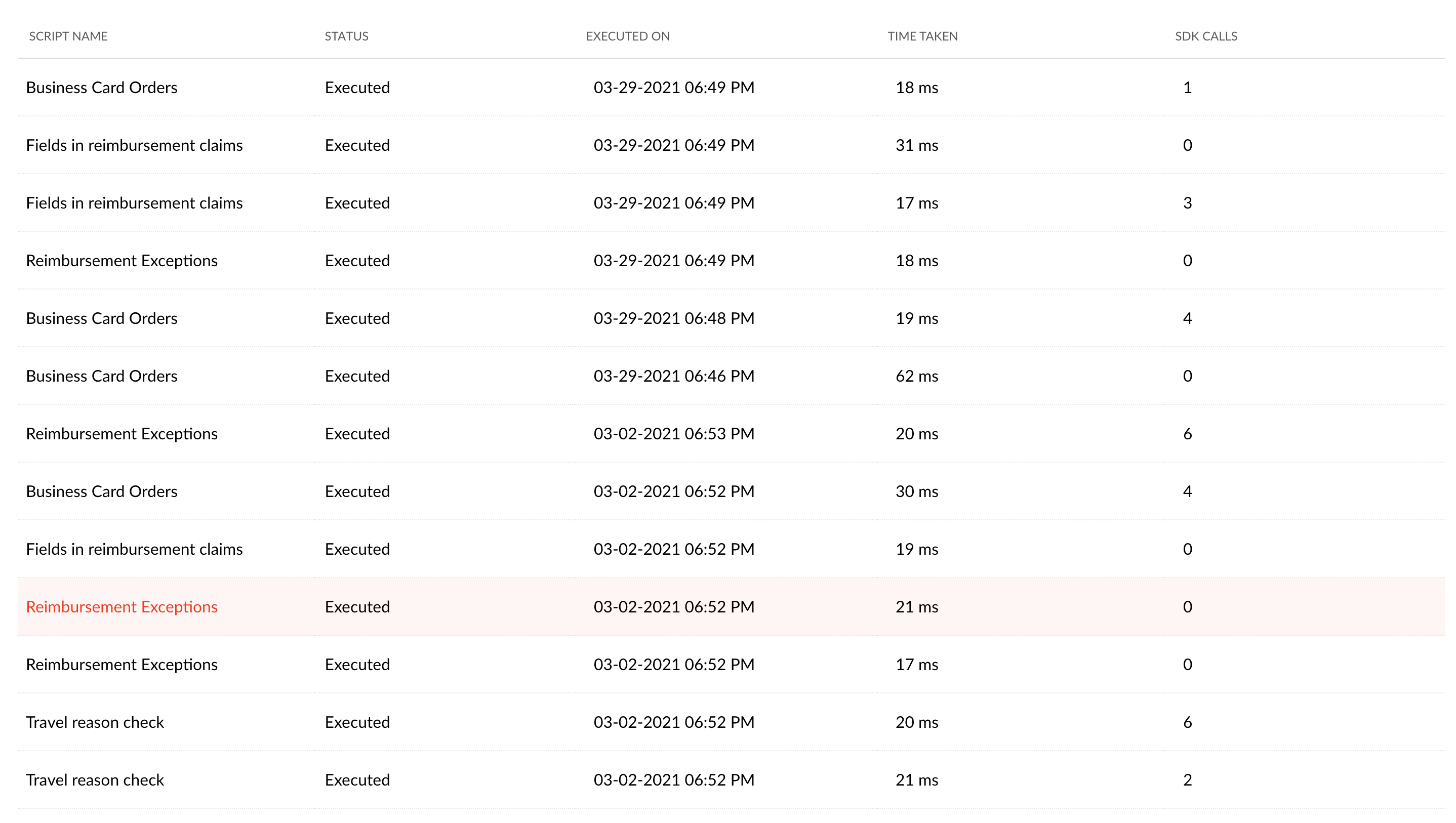
Task: Open Fields in reimbursement claims taking 31 ms
Action: pos(134,145)
